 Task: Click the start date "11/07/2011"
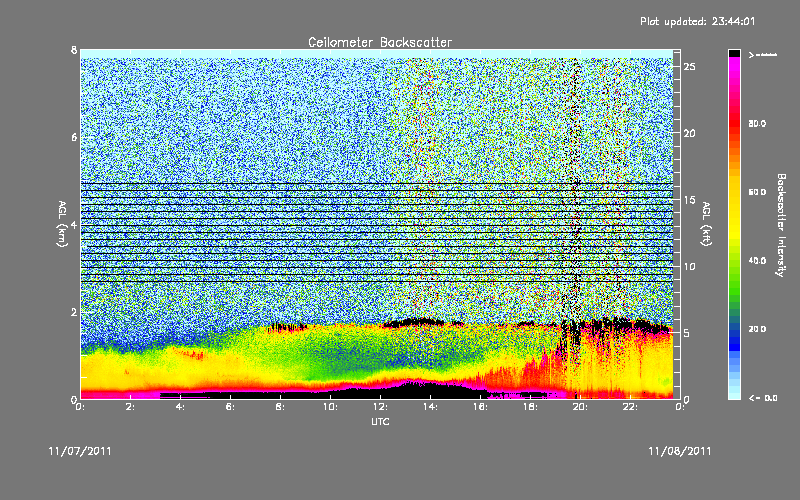(80, 451)
